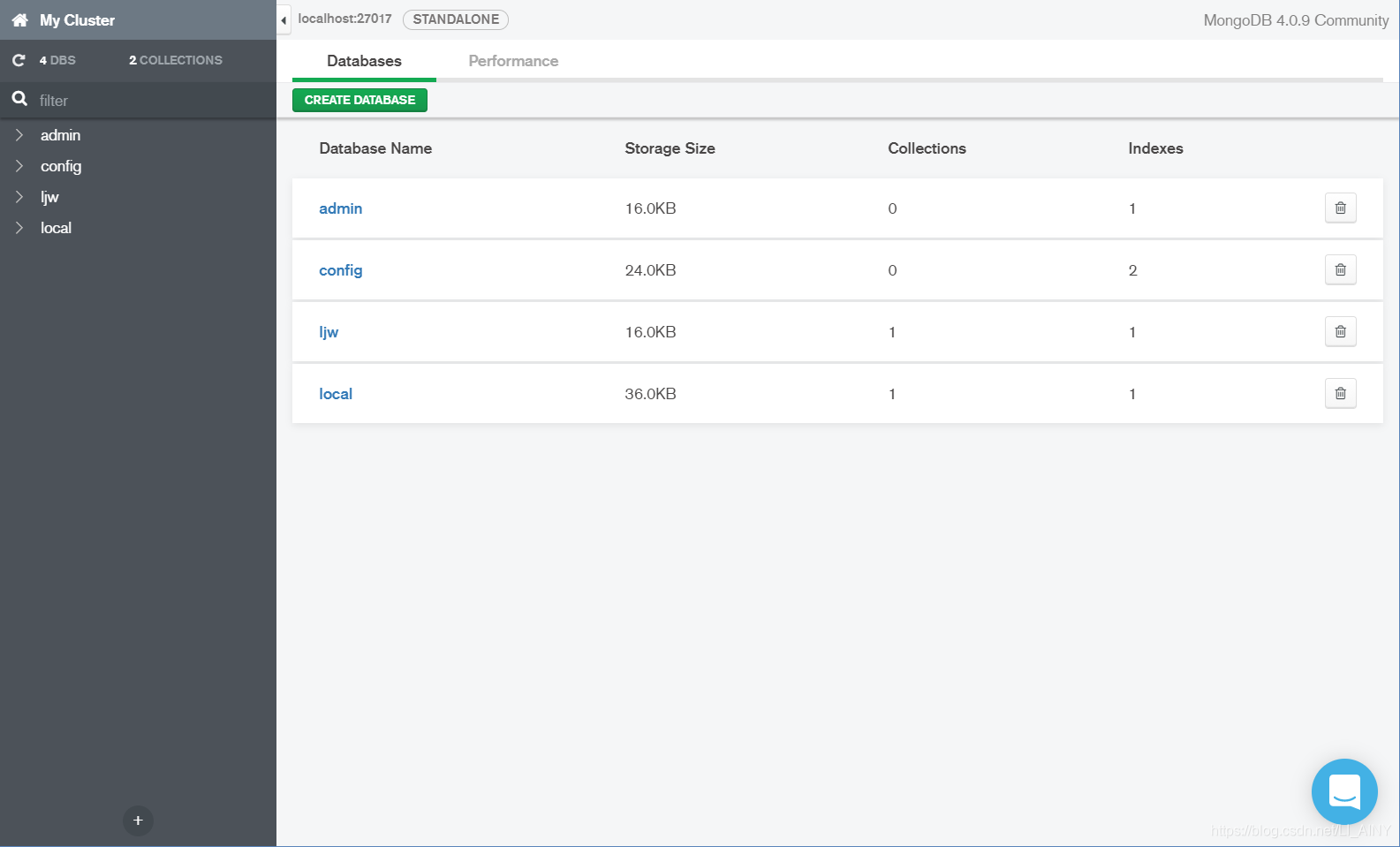Click the search magnifier icon in sidebar
Image resolution: width=1400 pixels, height=847 pixels.
(19, 99)
